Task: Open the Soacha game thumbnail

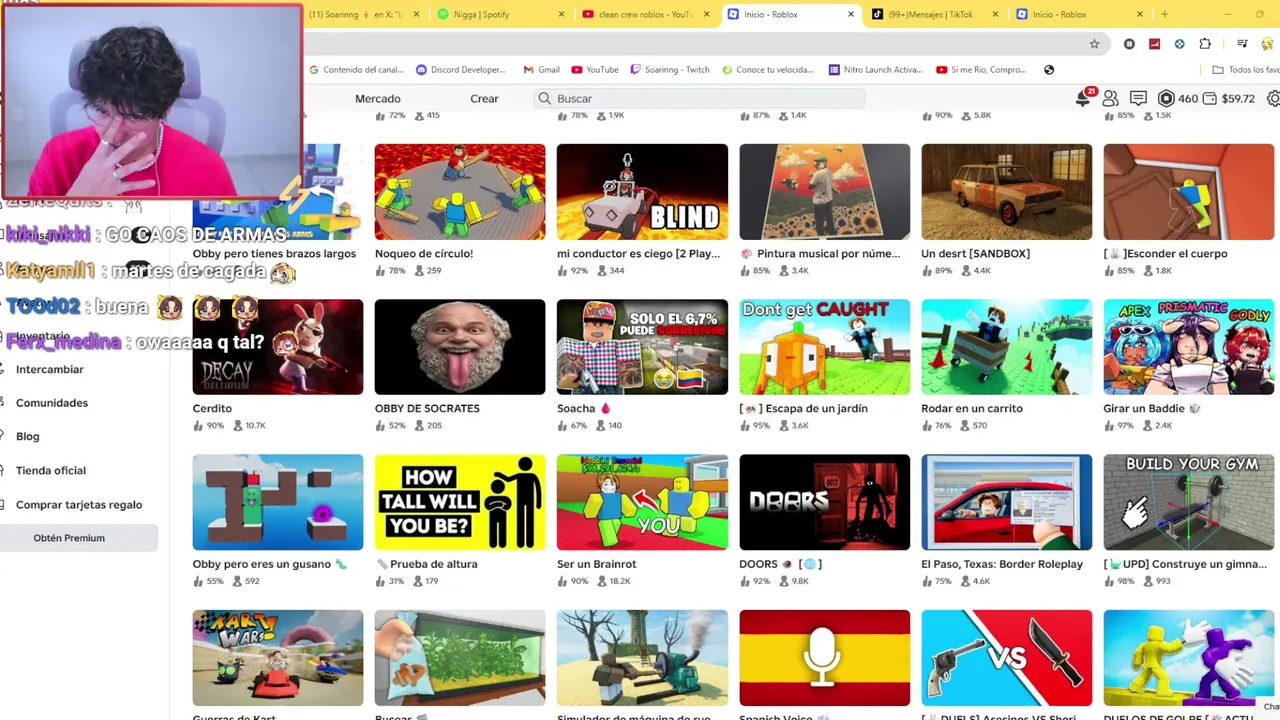Action: click(642, 347)
